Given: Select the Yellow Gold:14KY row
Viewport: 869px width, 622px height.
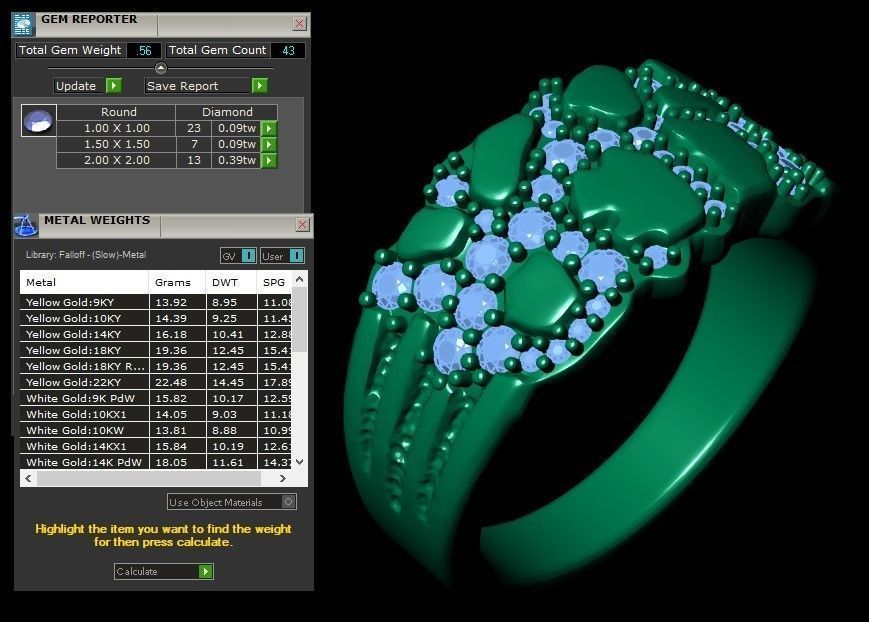Looking at the screenshot, I should [156, 334].
